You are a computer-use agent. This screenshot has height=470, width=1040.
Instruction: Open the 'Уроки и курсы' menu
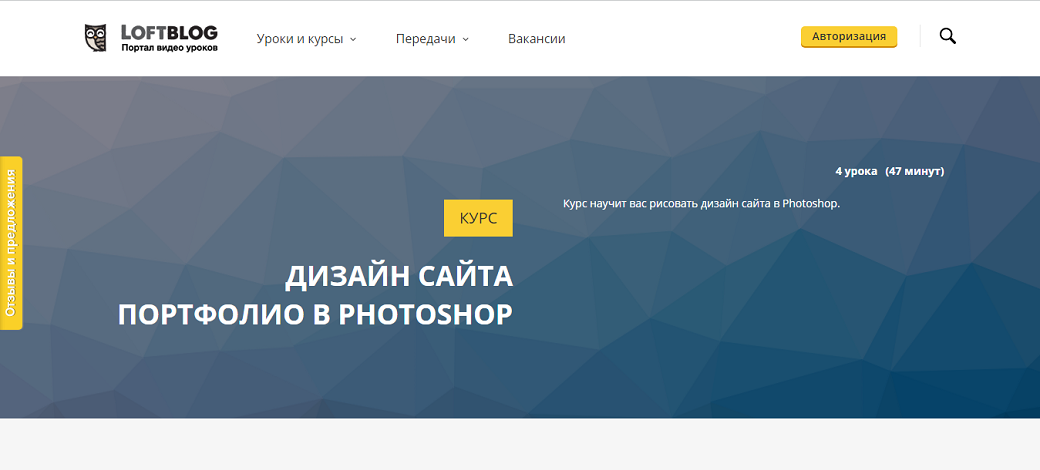click(299, 39)
